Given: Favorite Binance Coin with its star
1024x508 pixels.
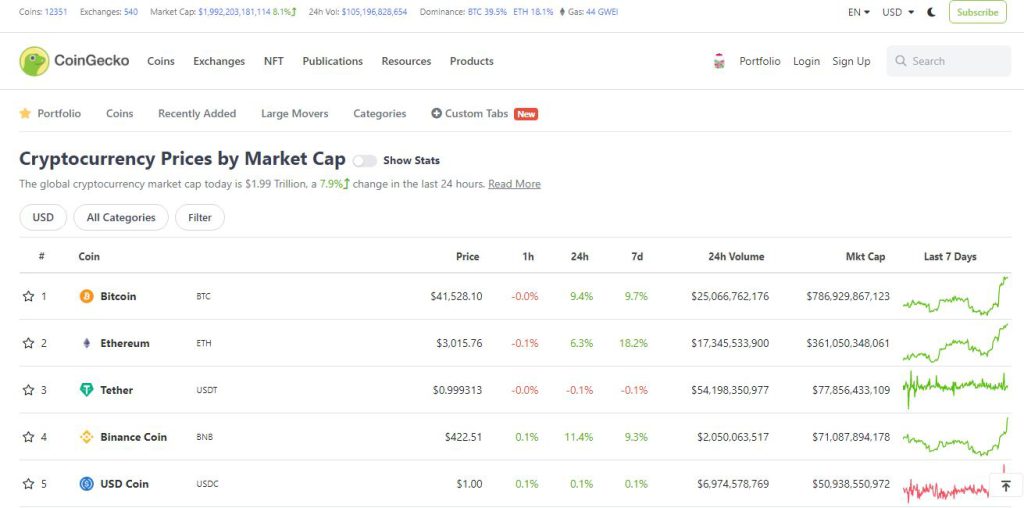Looking at the screenshot, I should click(28, 437).
